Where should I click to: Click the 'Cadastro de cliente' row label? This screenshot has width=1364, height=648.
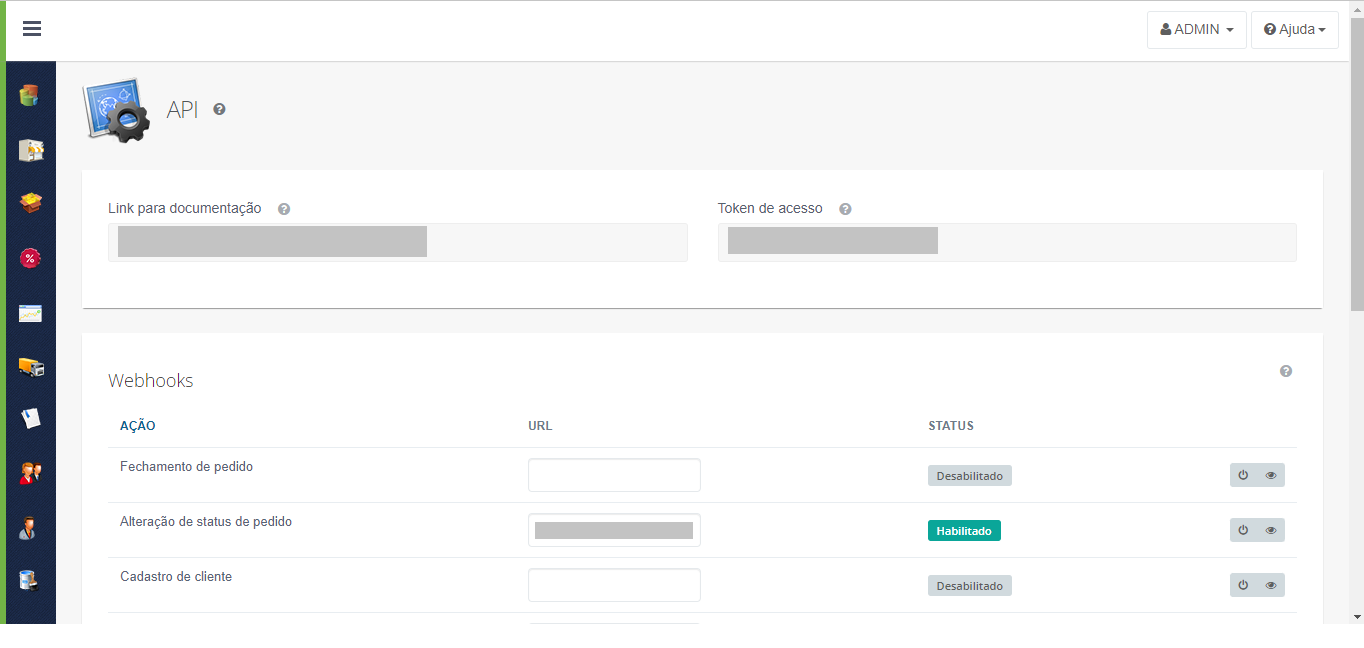pyautogui.click(x=176, y=577)
